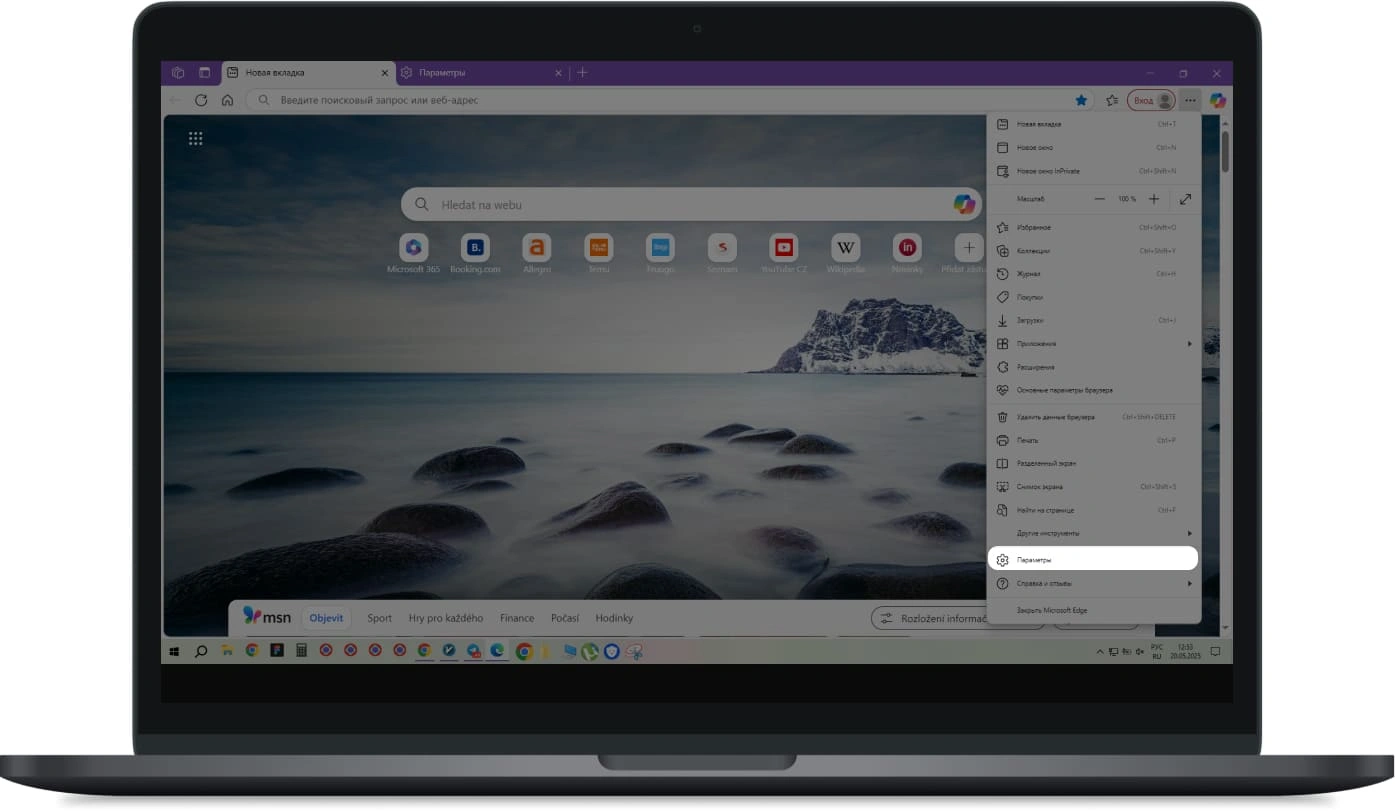This screenshot has width=1395, height=812.
Task: Decrease zoom with the minus button
Action: coord(1100,199)
